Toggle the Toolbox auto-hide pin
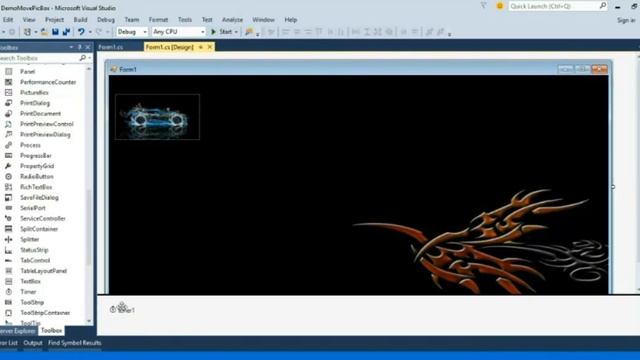Screen dimensions: 640x360 coord(80,47)
